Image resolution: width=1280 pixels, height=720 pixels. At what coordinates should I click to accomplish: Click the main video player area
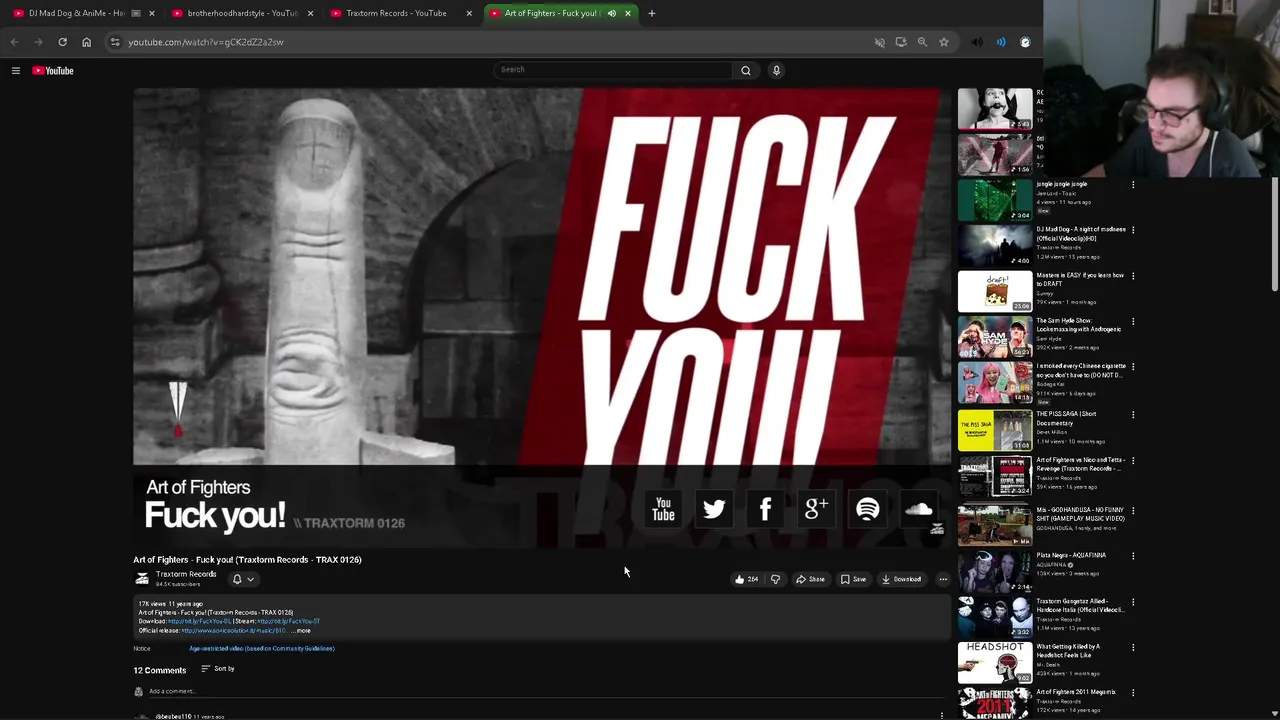tap(542, 318)
